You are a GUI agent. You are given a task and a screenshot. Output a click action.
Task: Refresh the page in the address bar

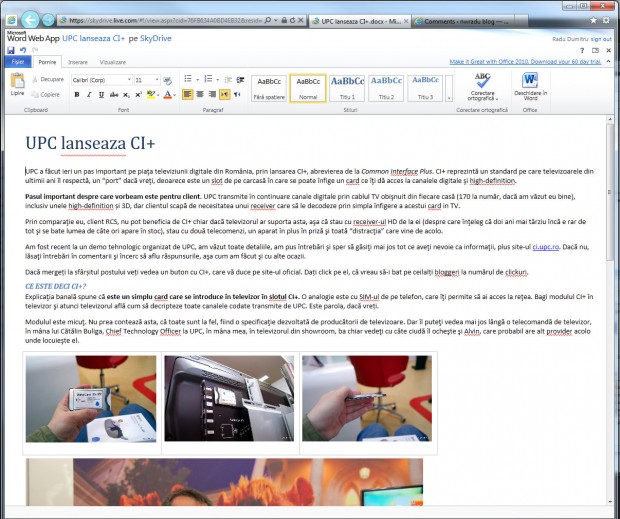[292, 20]
